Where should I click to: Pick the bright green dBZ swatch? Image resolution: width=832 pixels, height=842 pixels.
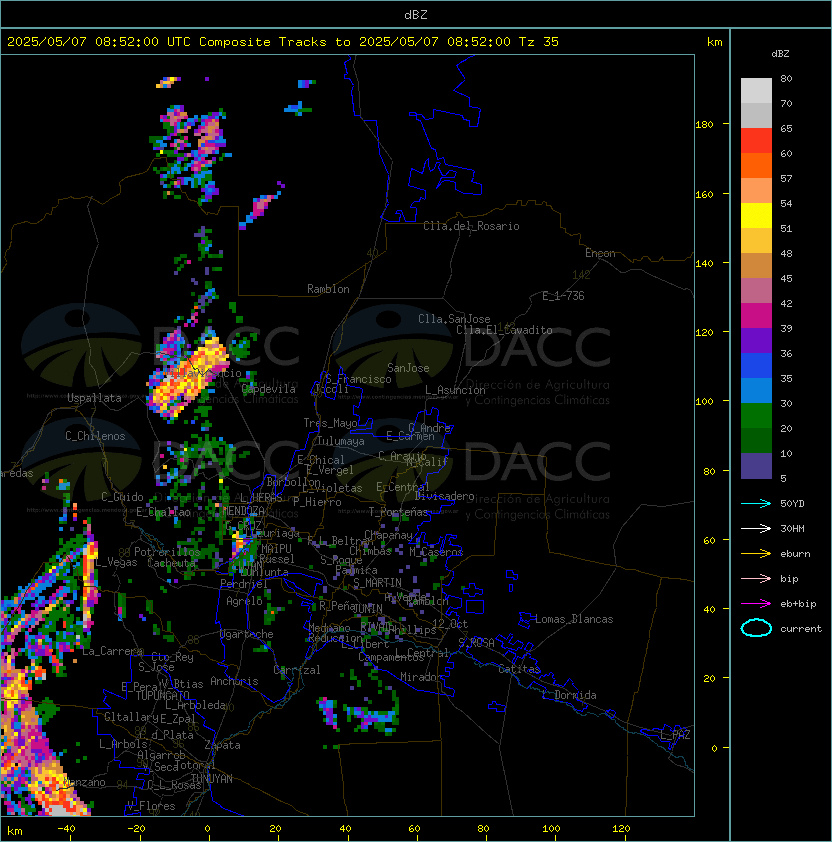[x=756, y=416]
